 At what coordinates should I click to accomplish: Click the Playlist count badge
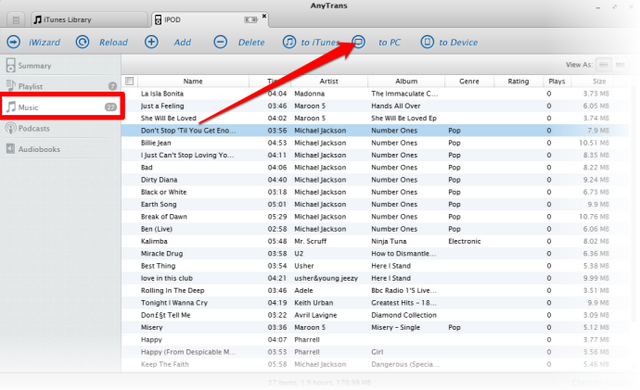pyautogui.click(x=113, y=86)
